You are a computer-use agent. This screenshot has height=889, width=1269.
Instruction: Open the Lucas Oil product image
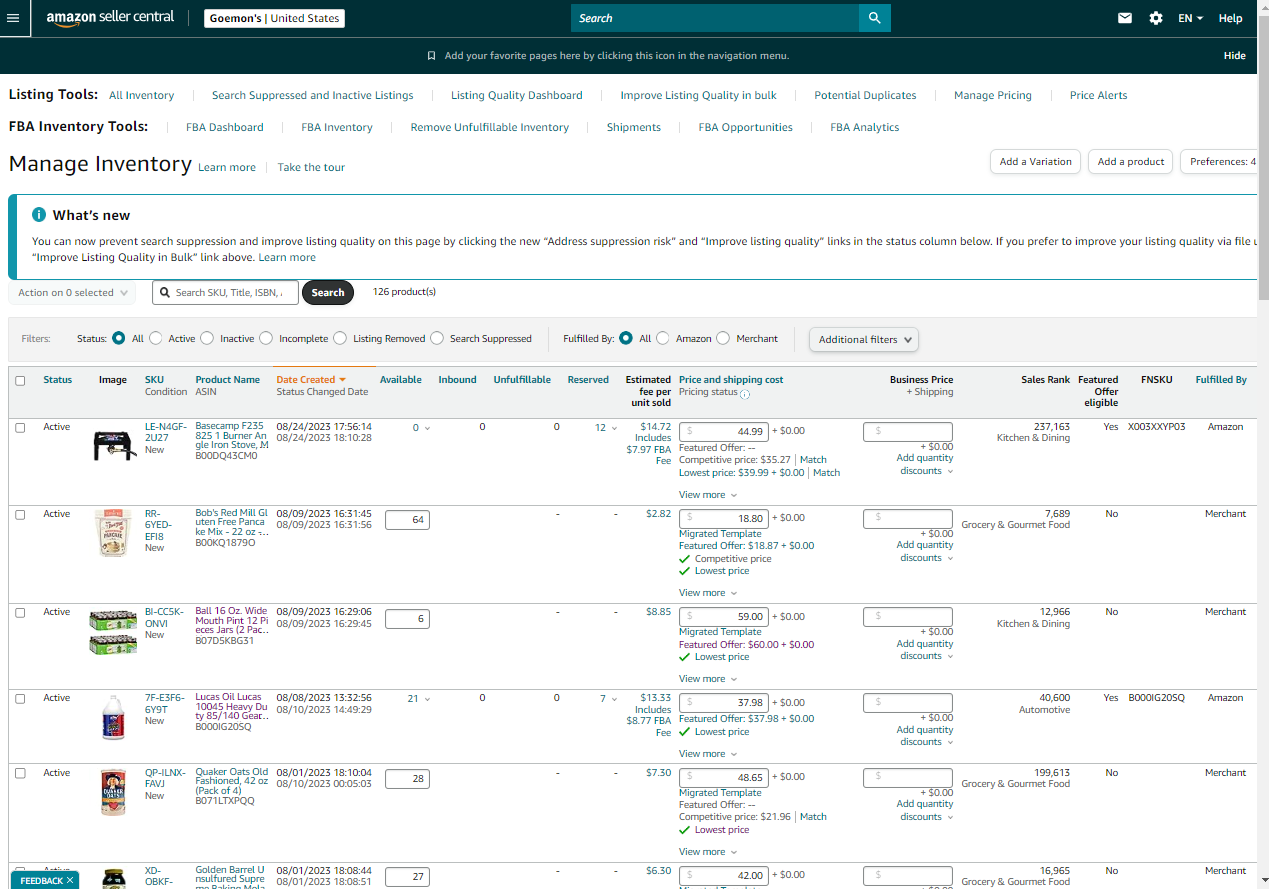tap(112, 717)
